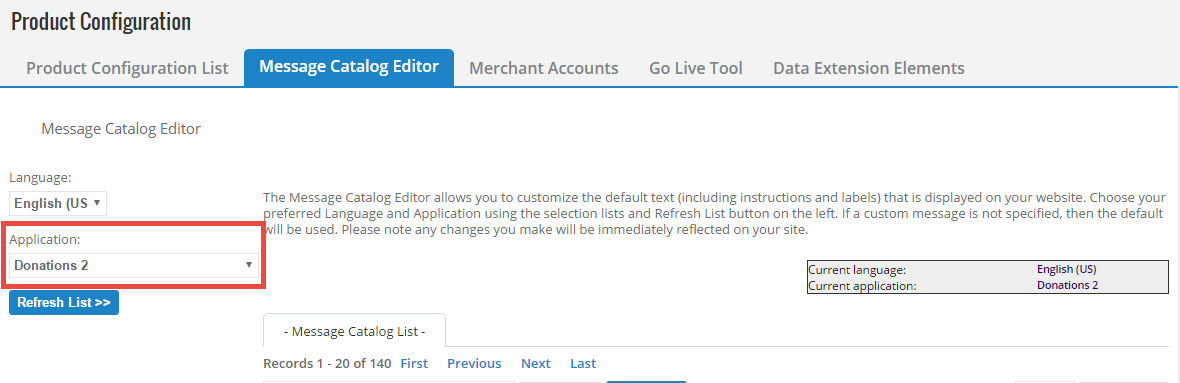The width and height of the screenshot is (1180, 383).
Task: Click the Product Configuration page heading
Action: [x=101, y=21]
